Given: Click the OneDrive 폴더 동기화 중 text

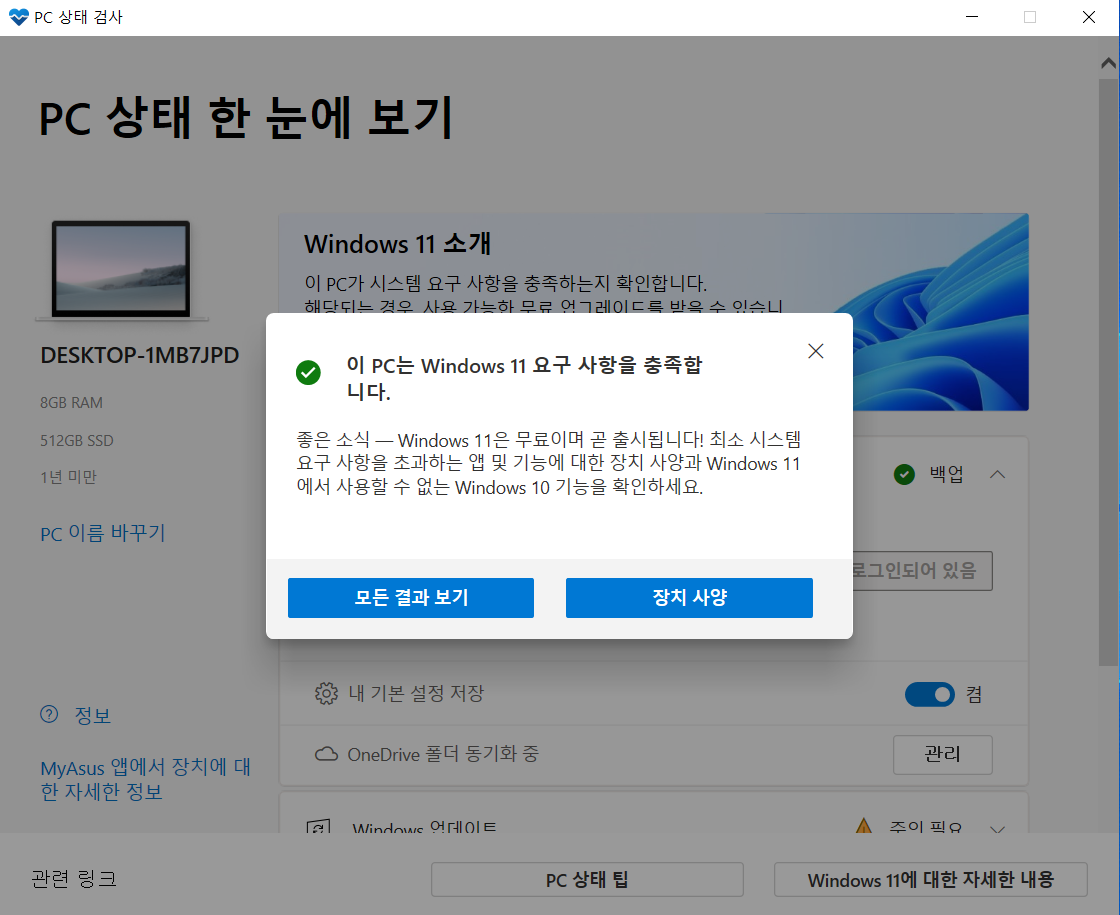Looking at the screenshot, I should click(x=443, y=754).
